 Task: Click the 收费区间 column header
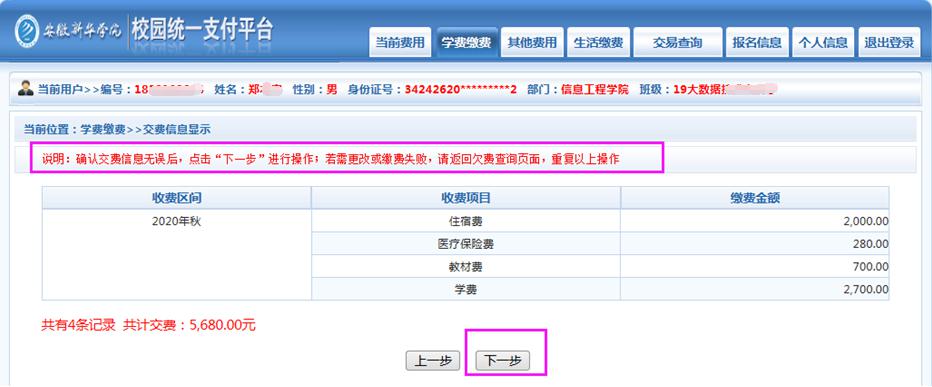point(177,198)
